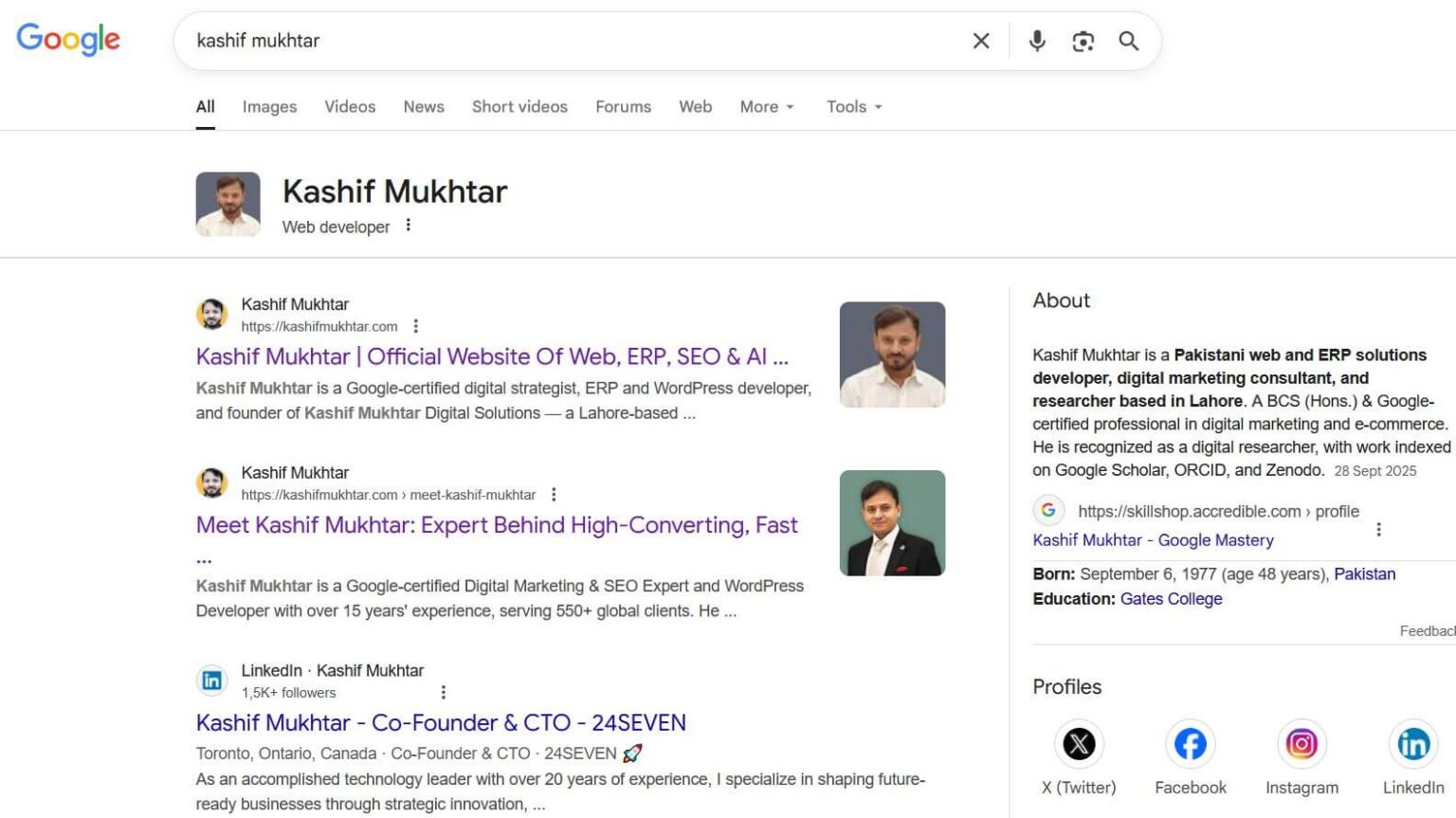
Task: Follow the Gates College education link
Action: (x=1171, y=599)
